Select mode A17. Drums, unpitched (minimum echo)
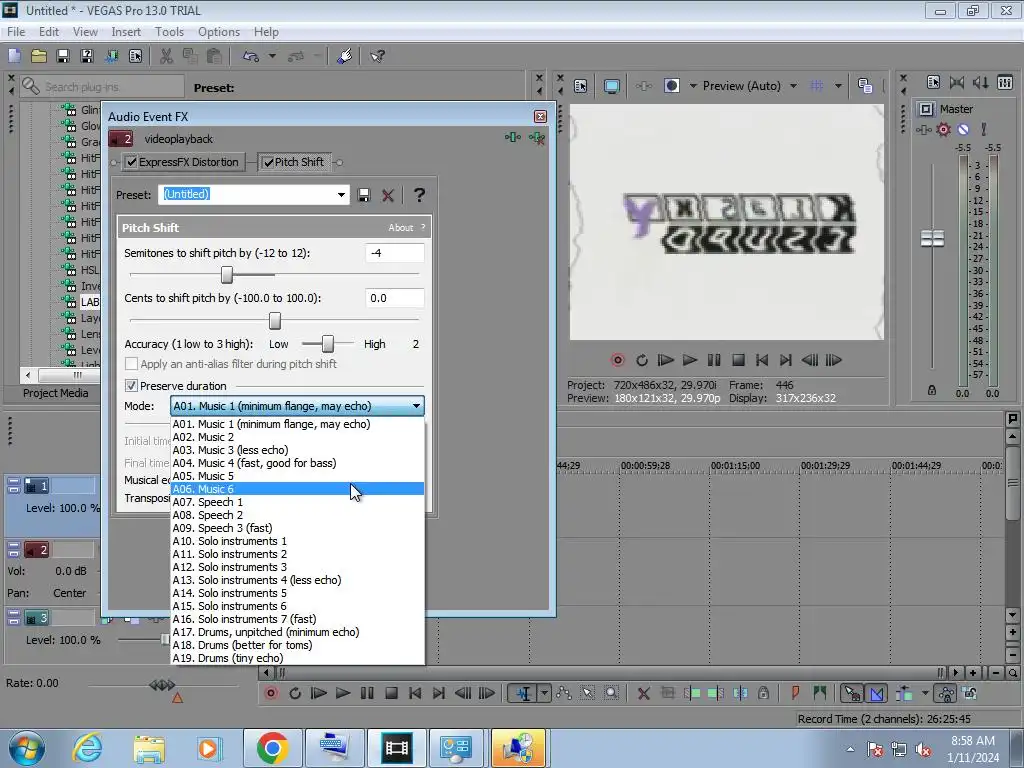This screenshot has width=1024, height=768. coord(297,632)
